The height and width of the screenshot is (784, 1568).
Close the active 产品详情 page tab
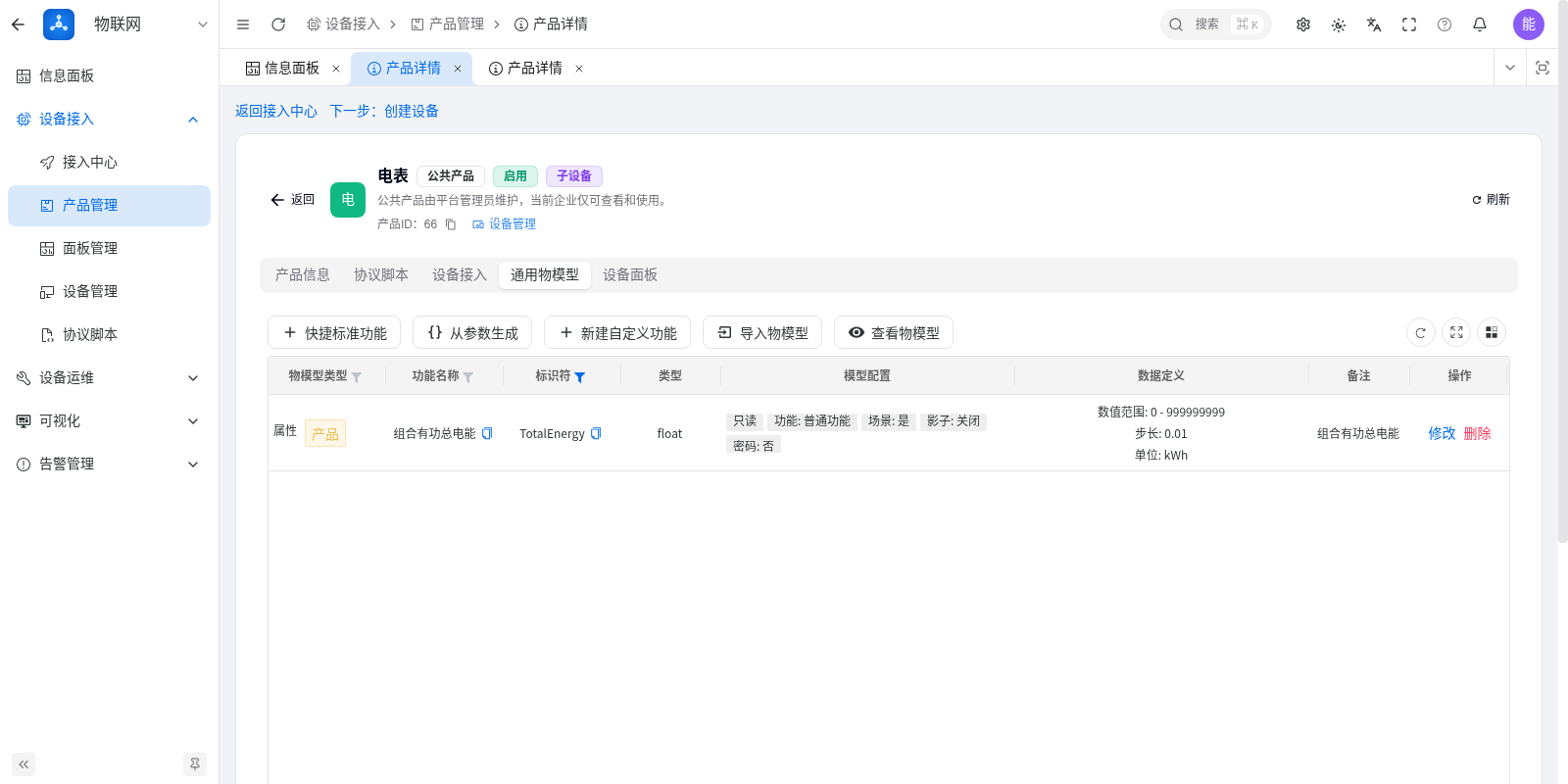click(x=458, y=69)
